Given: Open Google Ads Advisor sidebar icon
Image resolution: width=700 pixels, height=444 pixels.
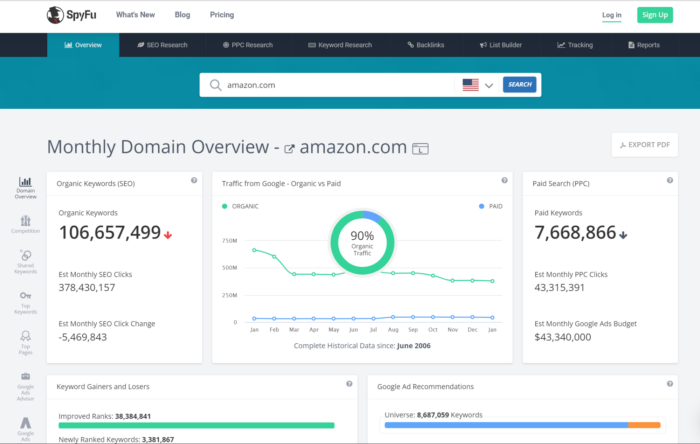Looking at the screenshot, I should 25,382.
